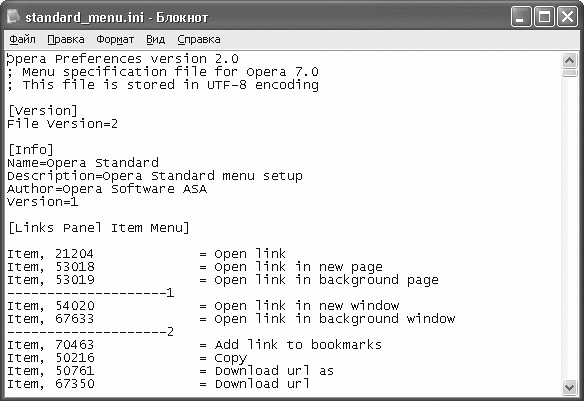Click the scrollbar down arrow
The width and height of the screenshot is (584, 401).
(x=569, y=387)
